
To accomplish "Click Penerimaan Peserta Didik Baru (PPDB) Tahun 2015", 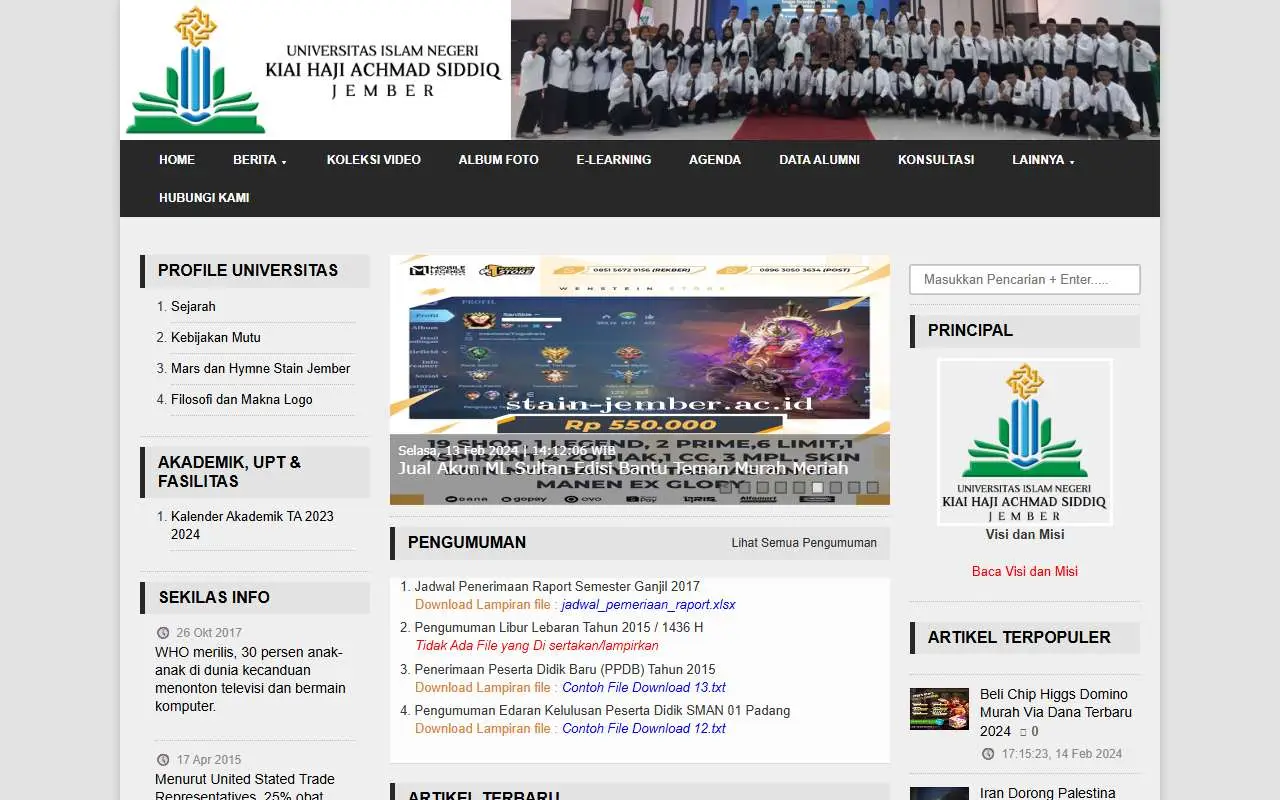I will pos(565,670).
